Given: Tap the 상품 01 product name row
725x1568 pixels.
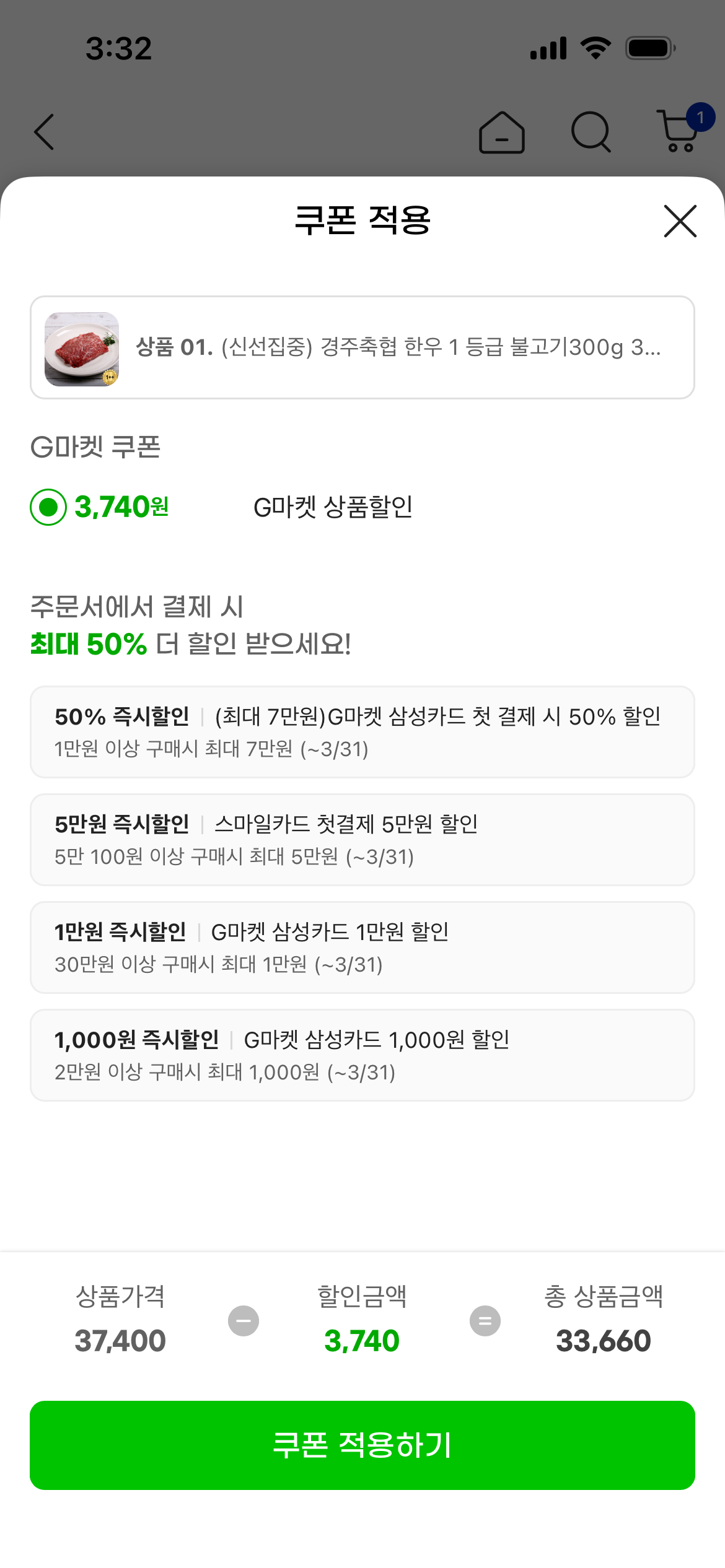Looking at the screenshot, I should click(x=398, y=347).
